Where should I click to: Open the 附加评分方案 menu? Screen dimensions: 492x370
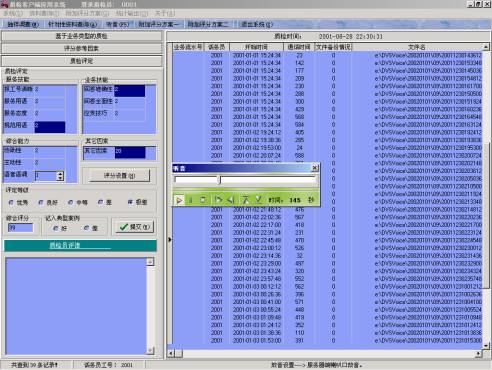[x=87, y=13]
